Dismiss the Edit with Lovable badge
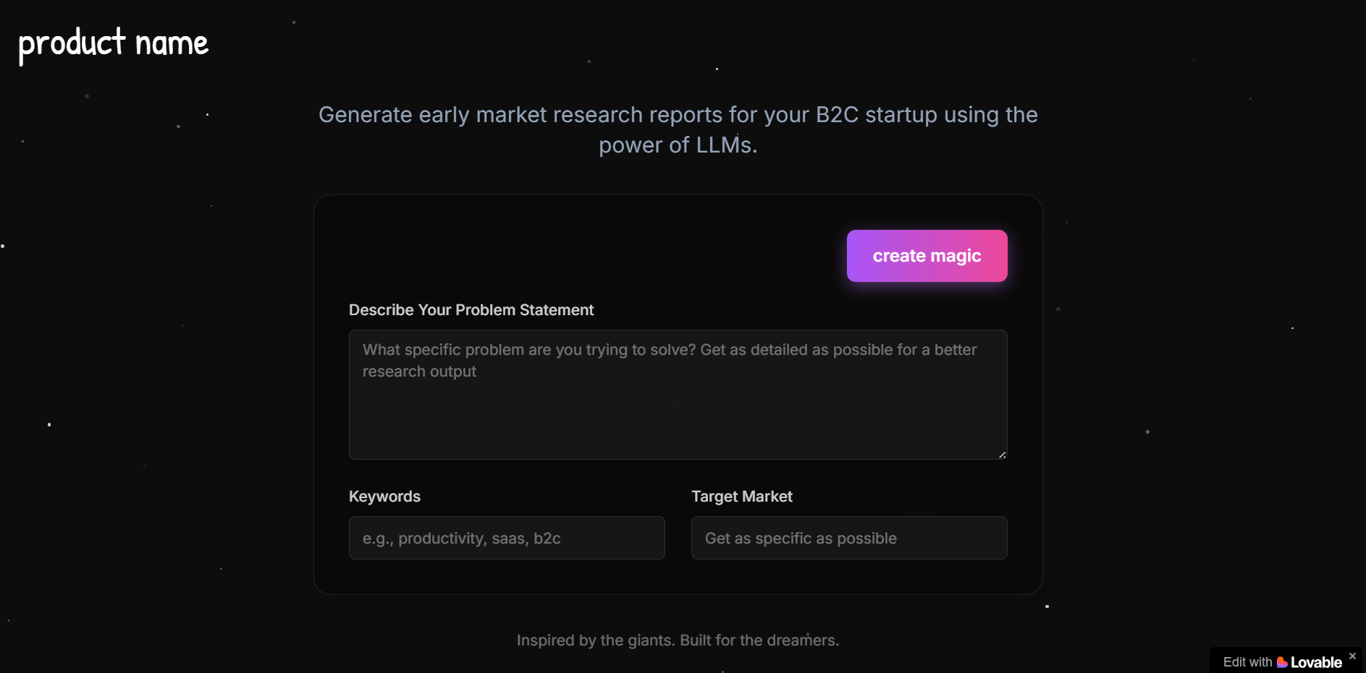Viewport: 1366px width, 673px height. click(1352, 656)
